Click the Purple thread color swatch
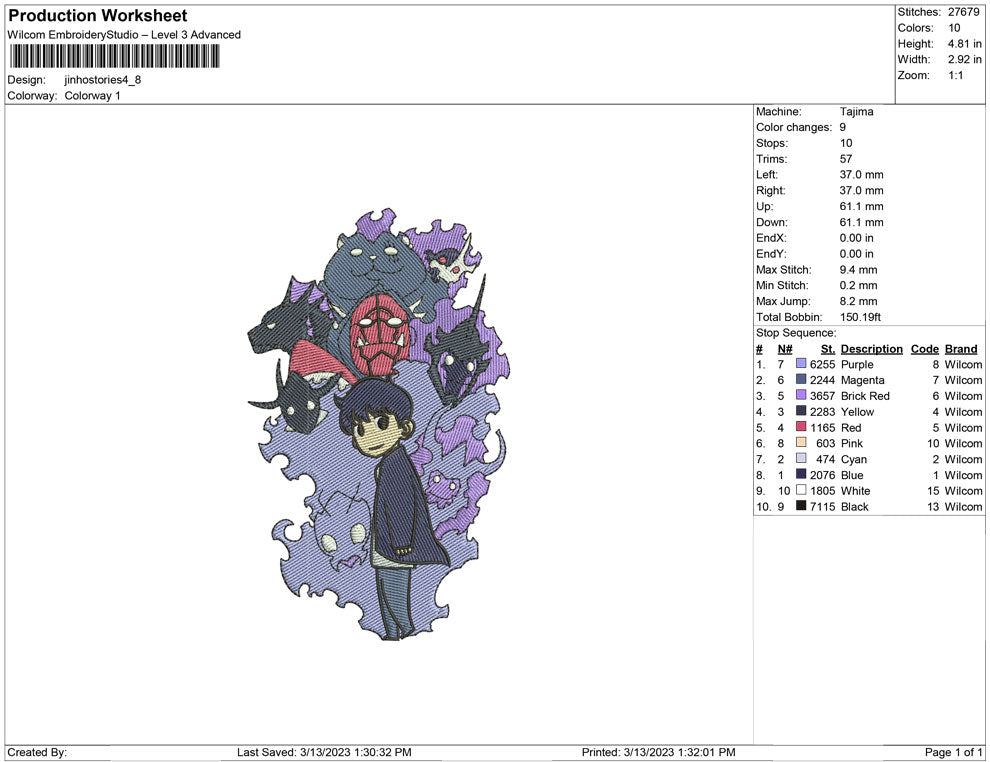 coord(801,364)
